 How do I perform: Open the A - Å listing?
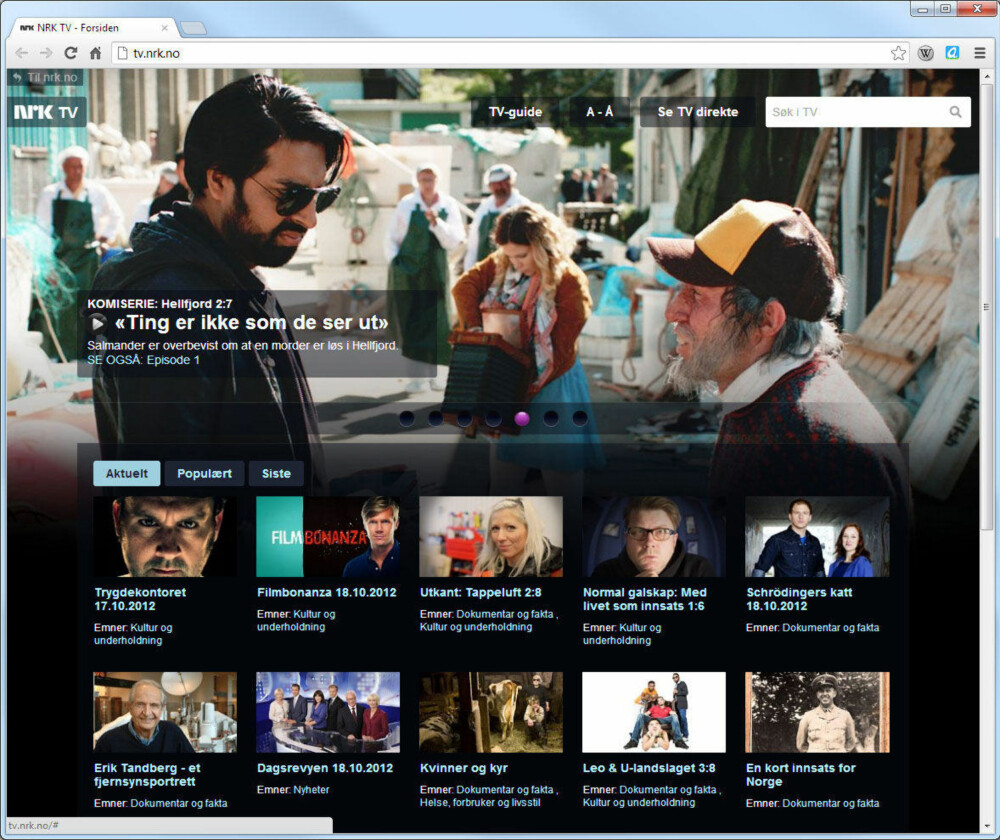point(599,112)
